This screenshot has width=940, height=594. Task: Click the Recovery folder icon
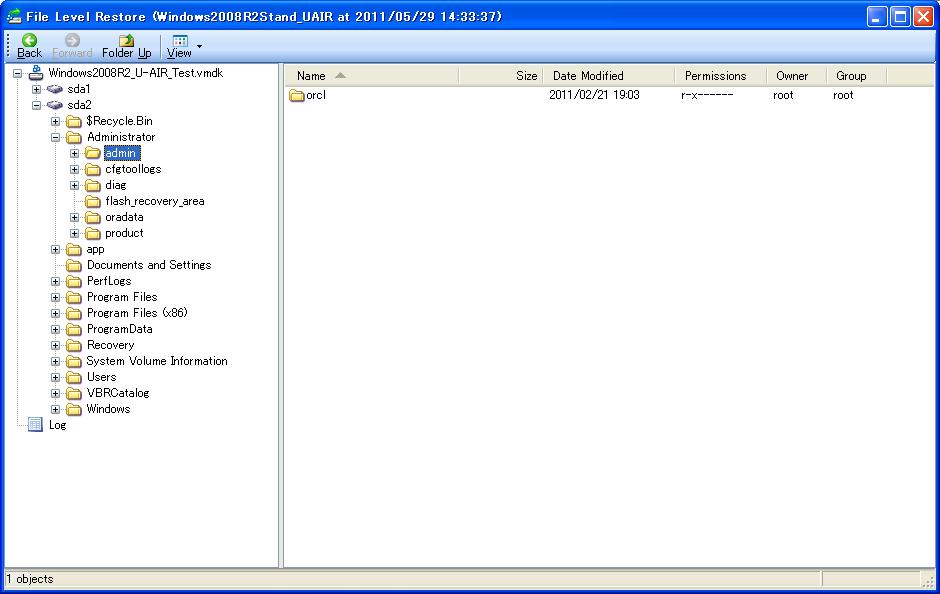click(x=74, y=345)
